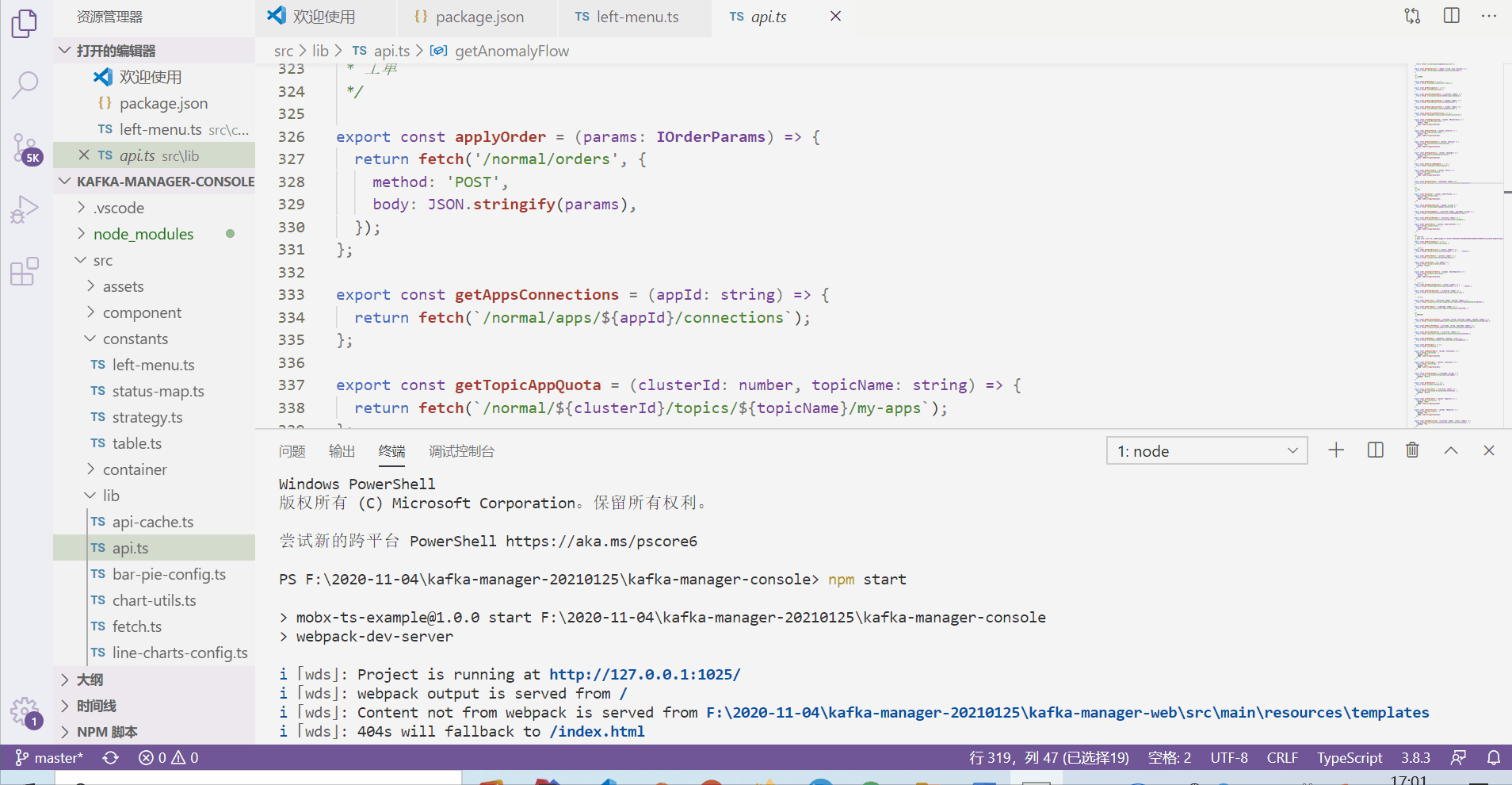This screenshot has height=785, width=1512.
Task: Collapse the constants folder
Action: click(x=155, y=339)
